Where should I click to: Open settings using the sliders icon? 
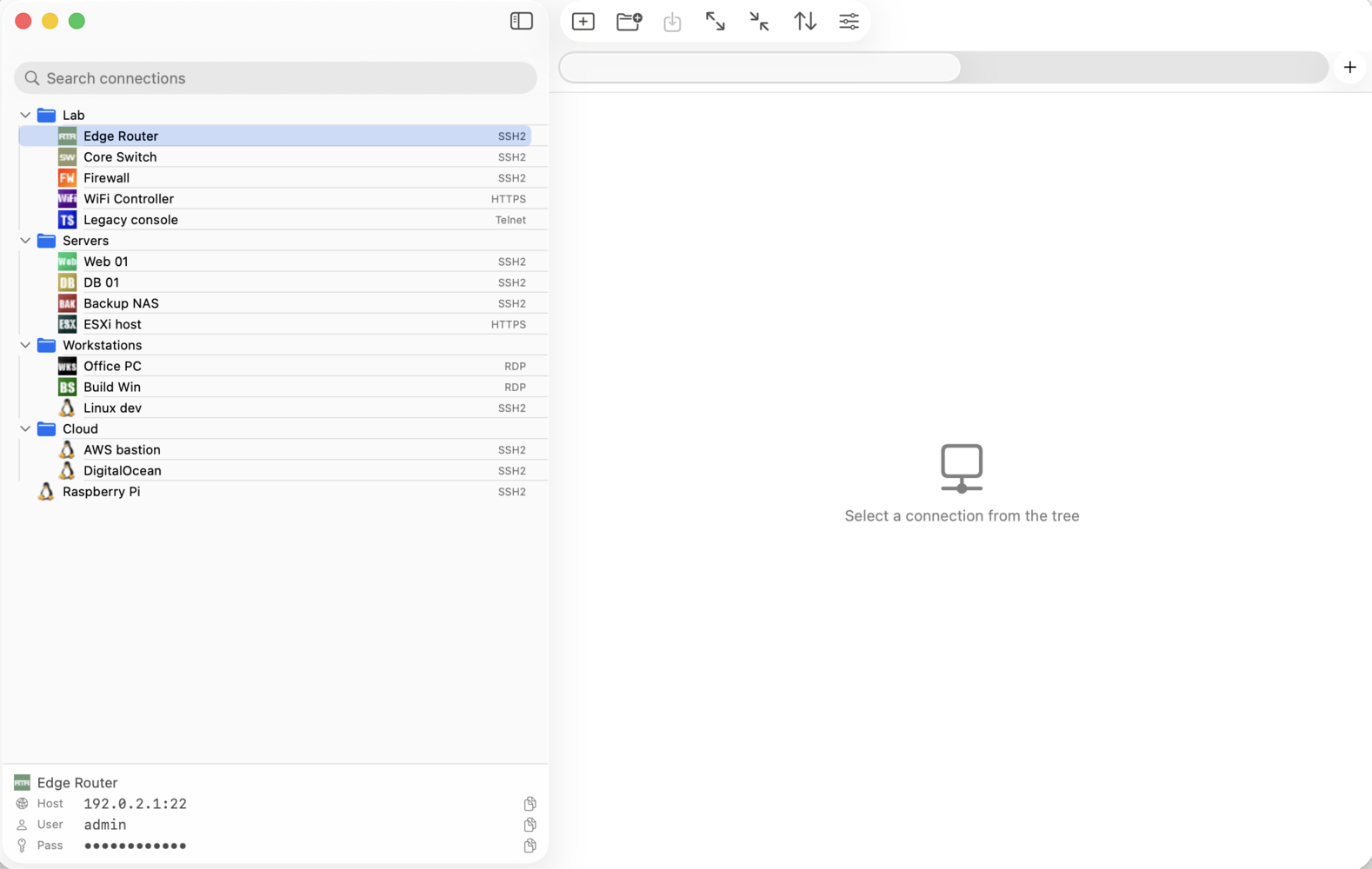[849, 22]
